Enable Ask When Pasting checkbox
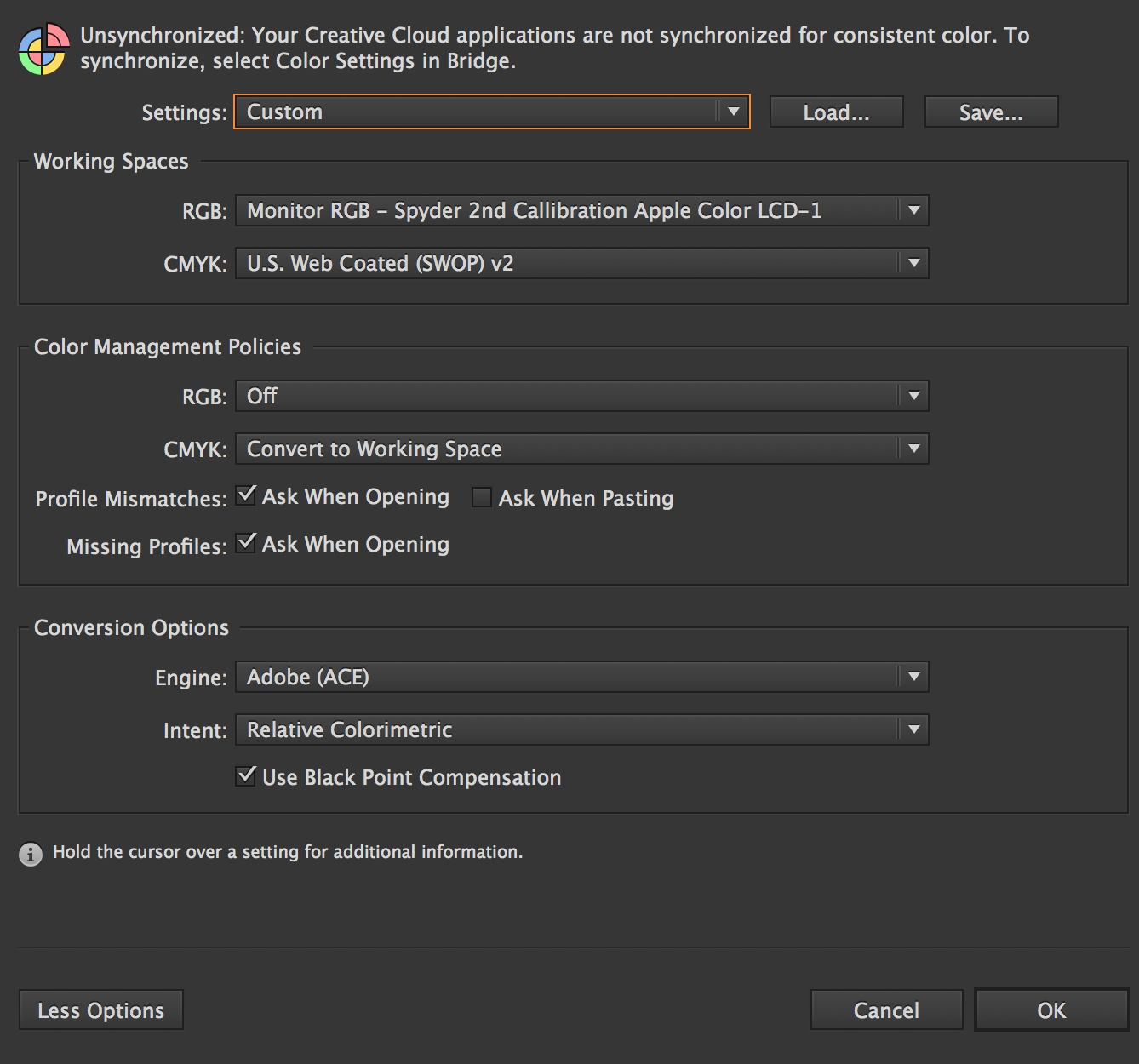 [x=482, y=497]
